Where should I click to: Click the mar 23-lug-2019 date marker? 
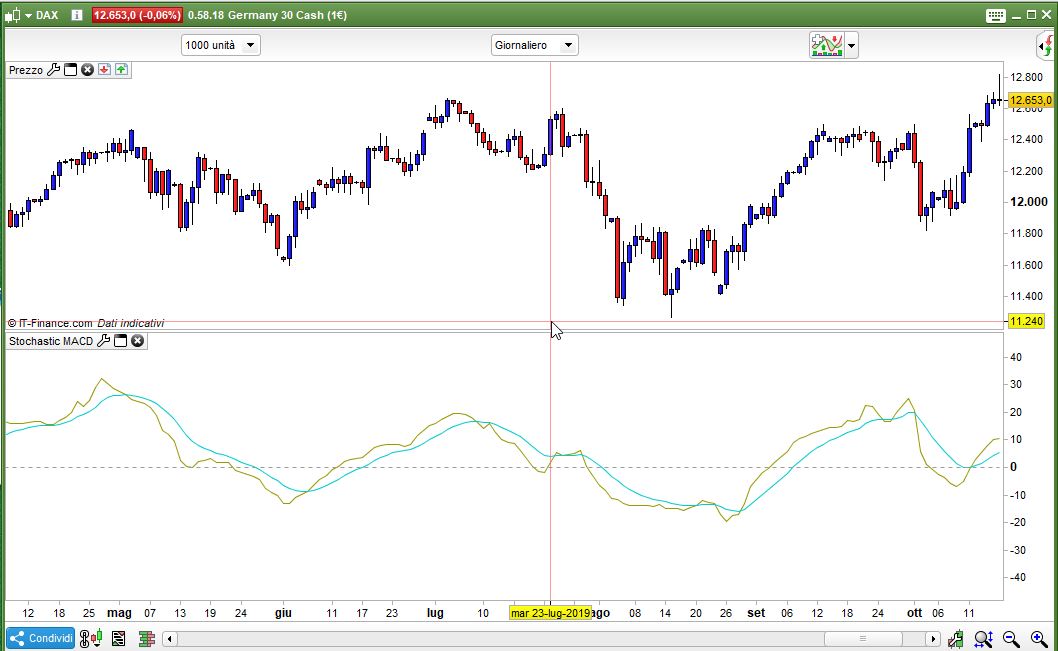click(550, 613)
